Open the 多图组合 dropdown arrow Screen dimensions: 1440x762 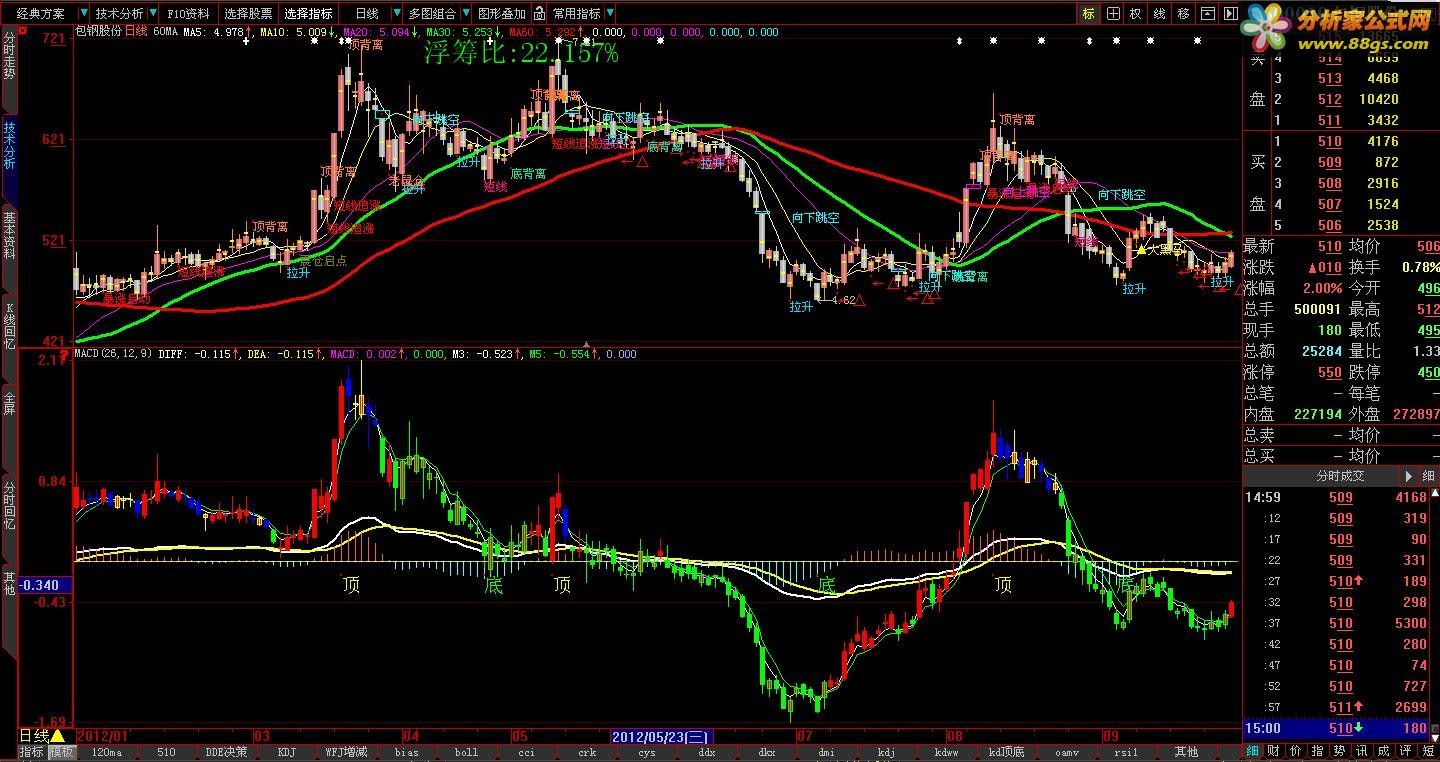[x=464, y=14]
